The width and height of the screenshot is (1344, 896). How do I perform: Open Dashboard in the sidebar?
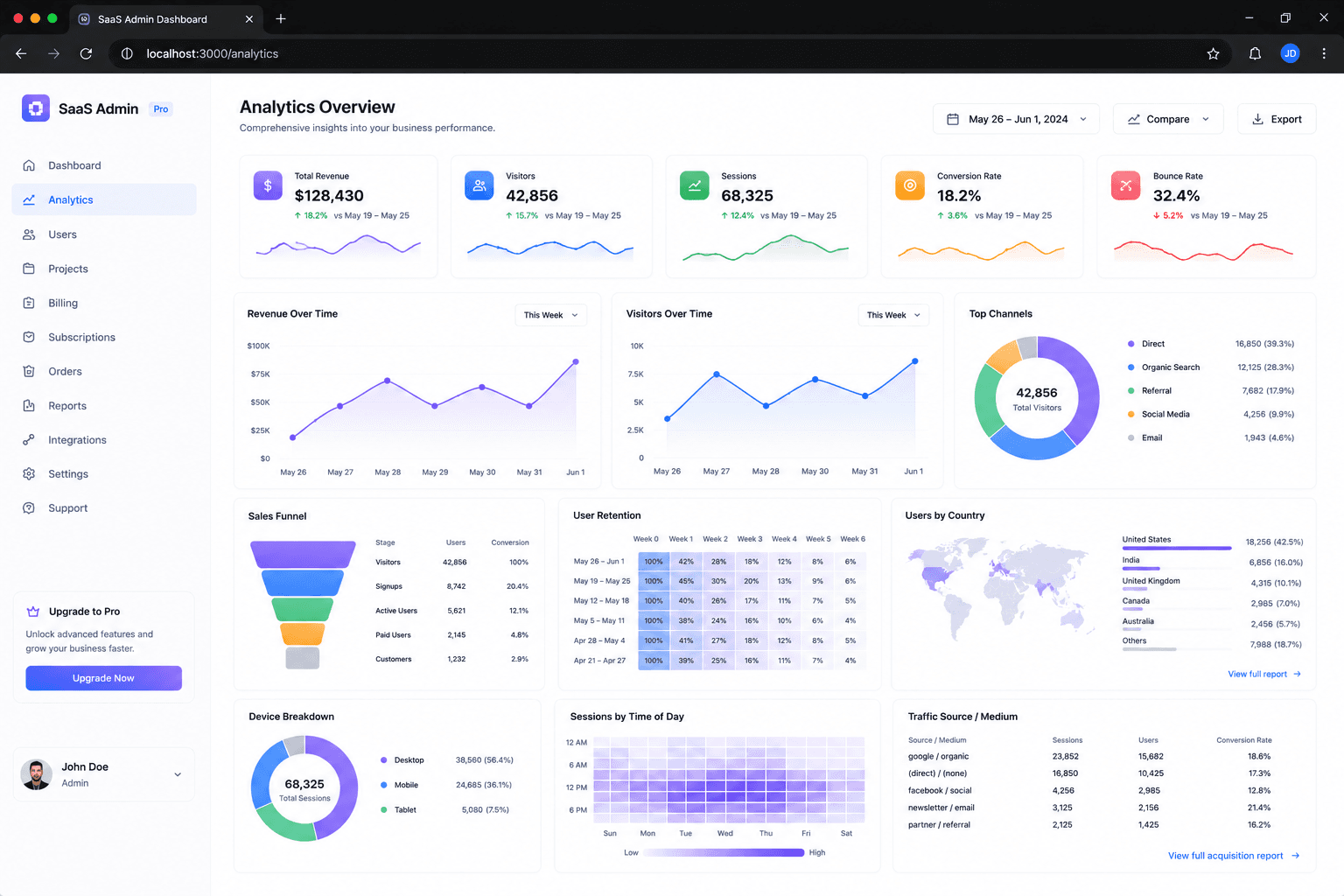(x=104, y=165)
